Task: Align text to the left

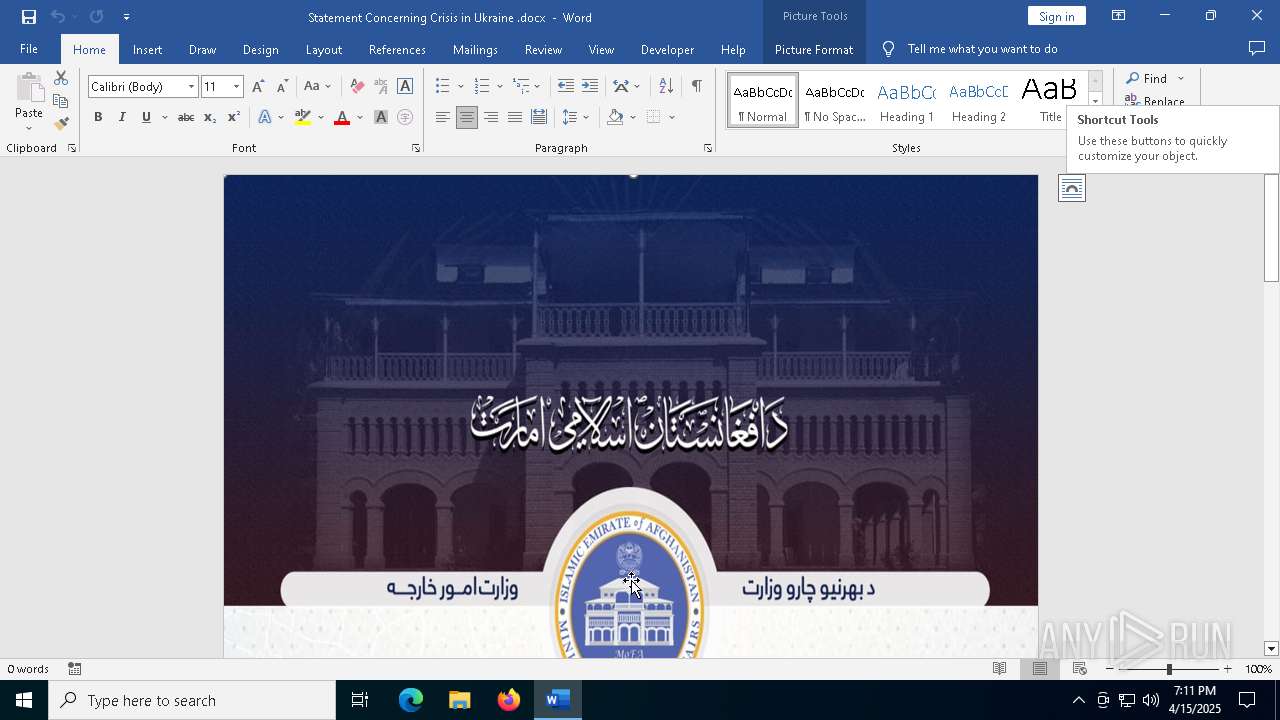Action: point(443,118)
